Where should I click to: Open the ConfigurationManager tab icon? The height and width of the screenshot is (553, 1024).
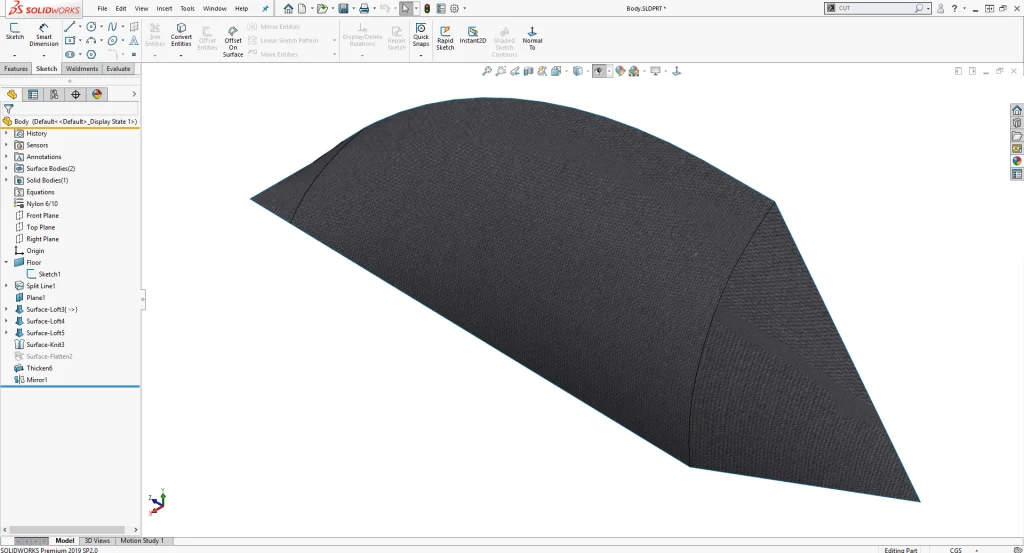(x=54, y=94)
